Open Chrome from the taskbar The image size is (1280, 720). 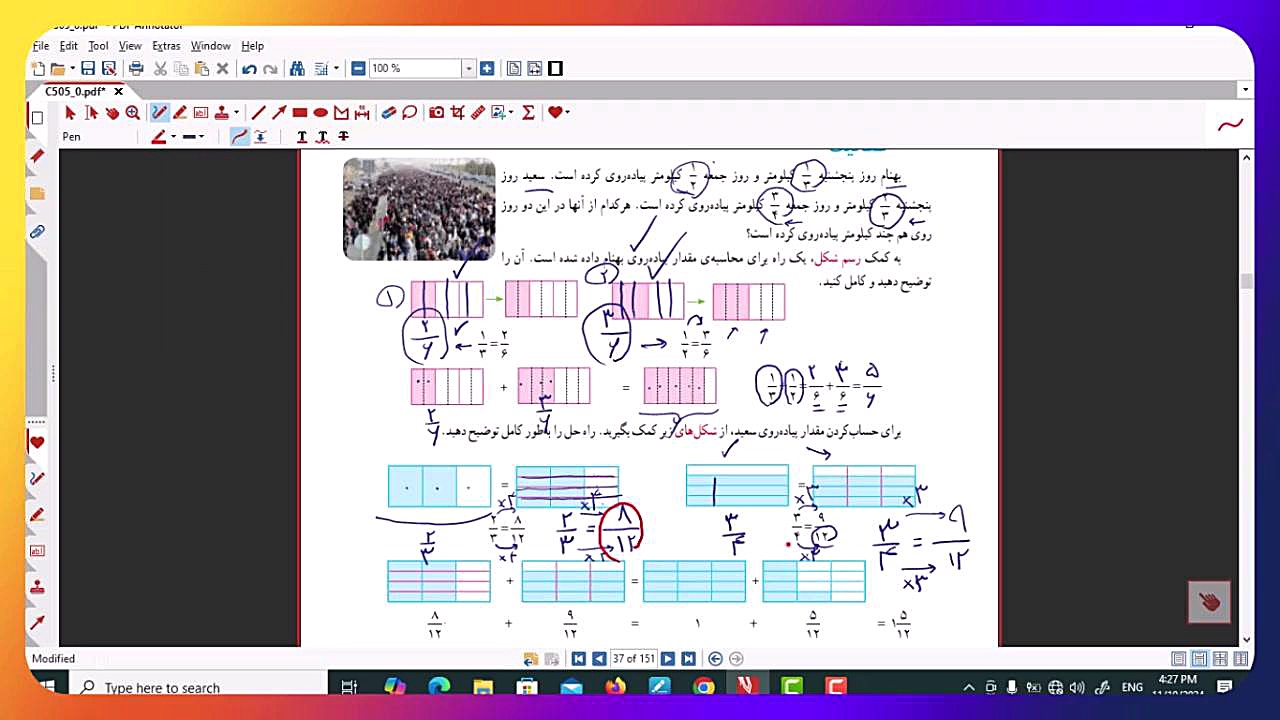(x=704, y=687)
